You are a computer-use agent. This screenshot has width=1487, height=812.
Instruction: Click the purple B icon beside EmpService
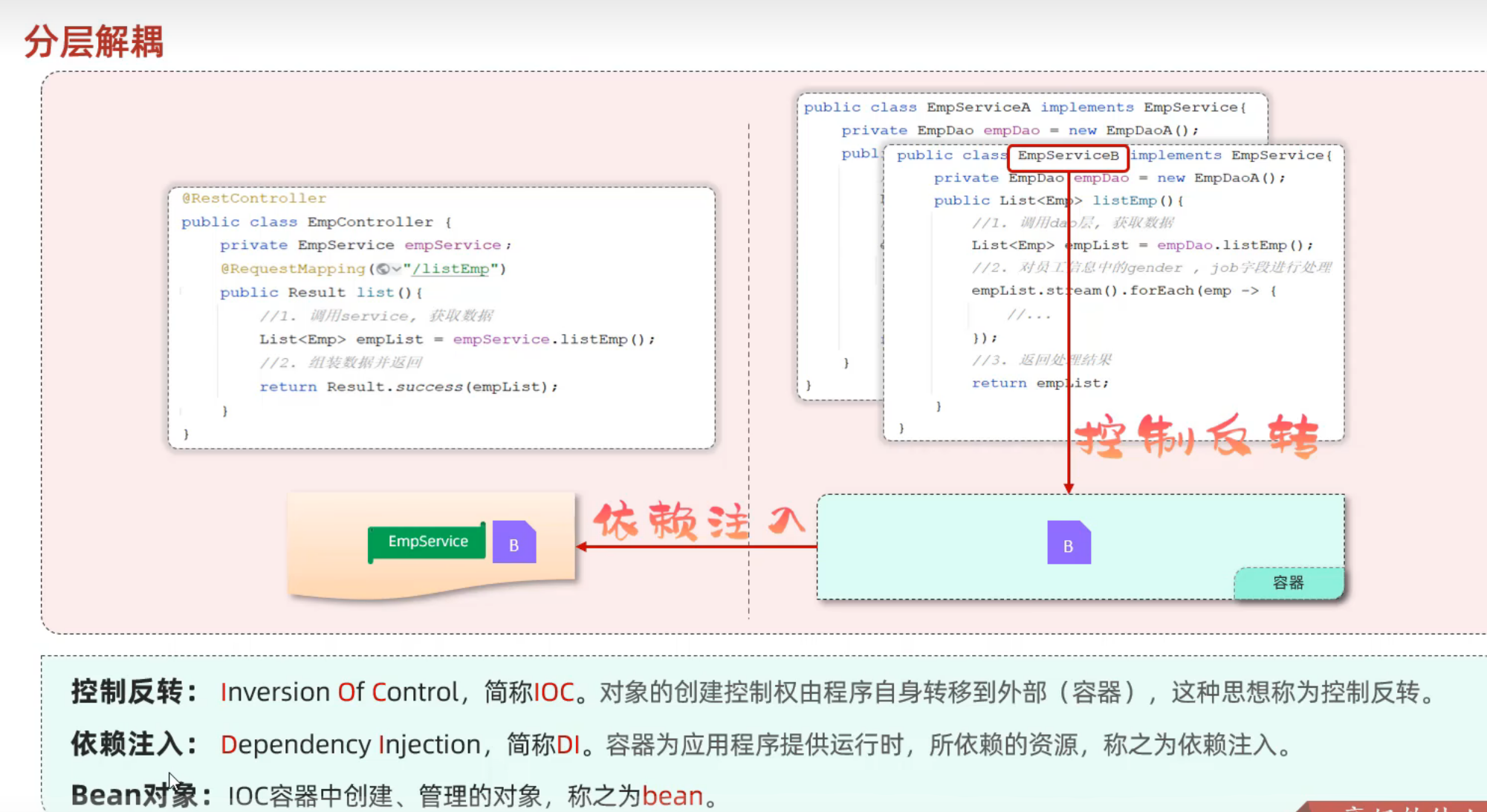[514, 542]
